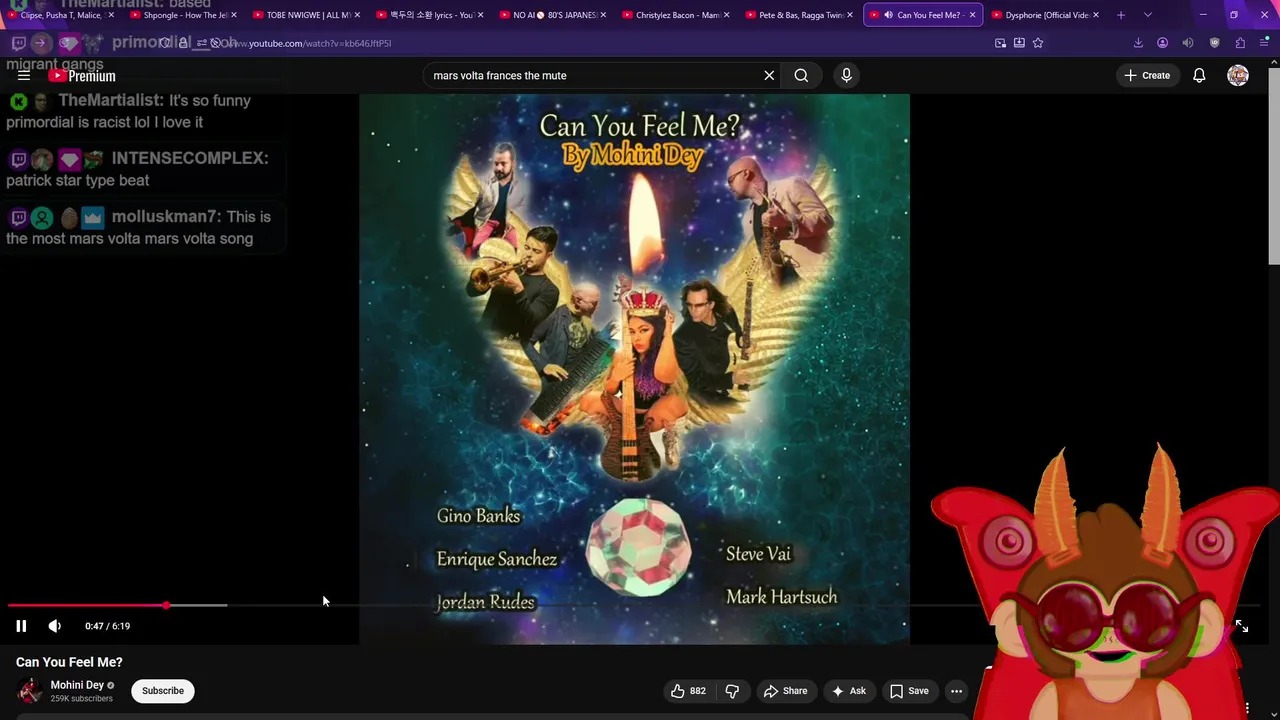Open browser downloads icon

coord(1138,43)
